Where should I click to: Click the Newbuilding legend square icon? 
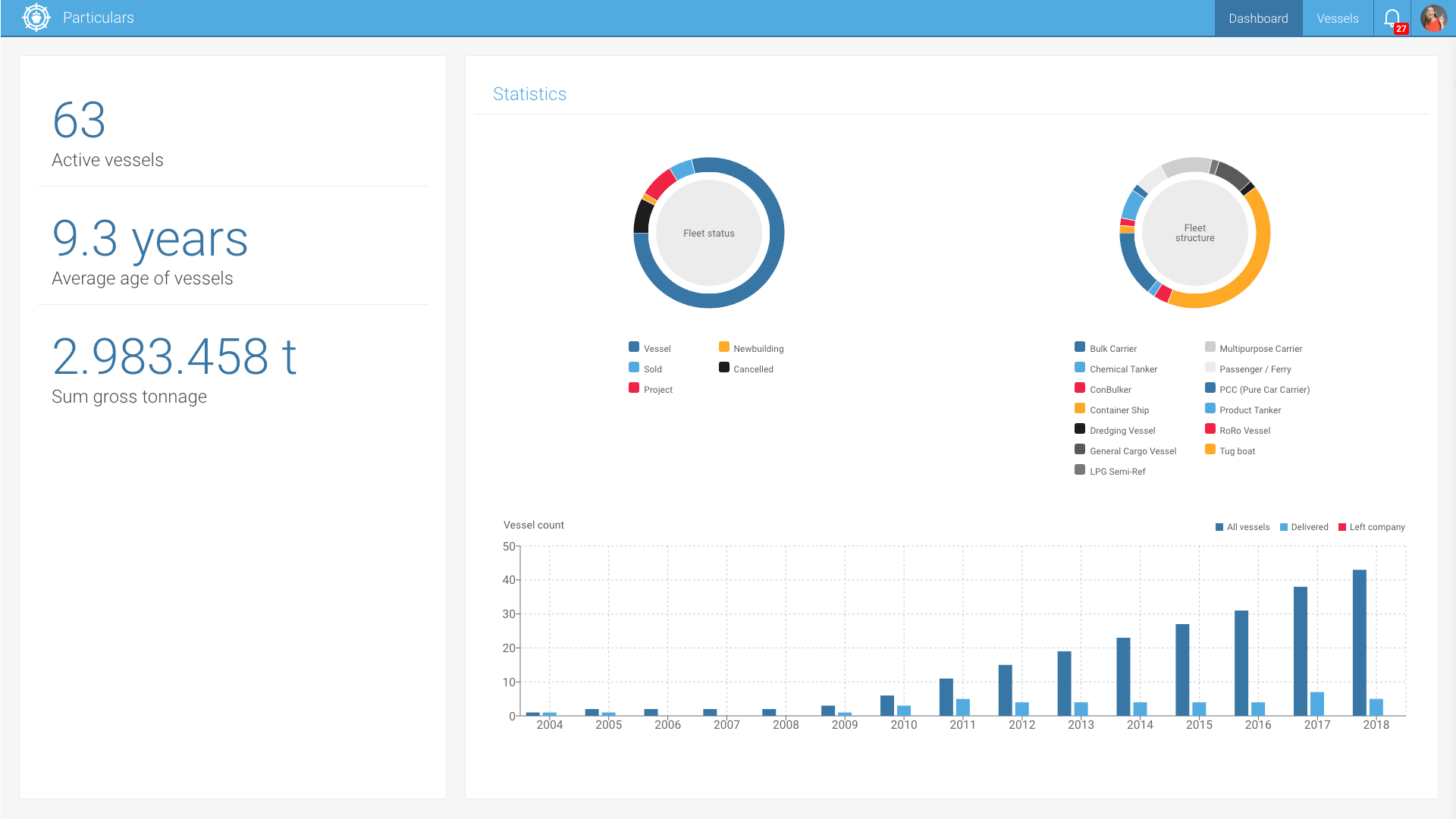pyautogui.click(x=724, y=347)
